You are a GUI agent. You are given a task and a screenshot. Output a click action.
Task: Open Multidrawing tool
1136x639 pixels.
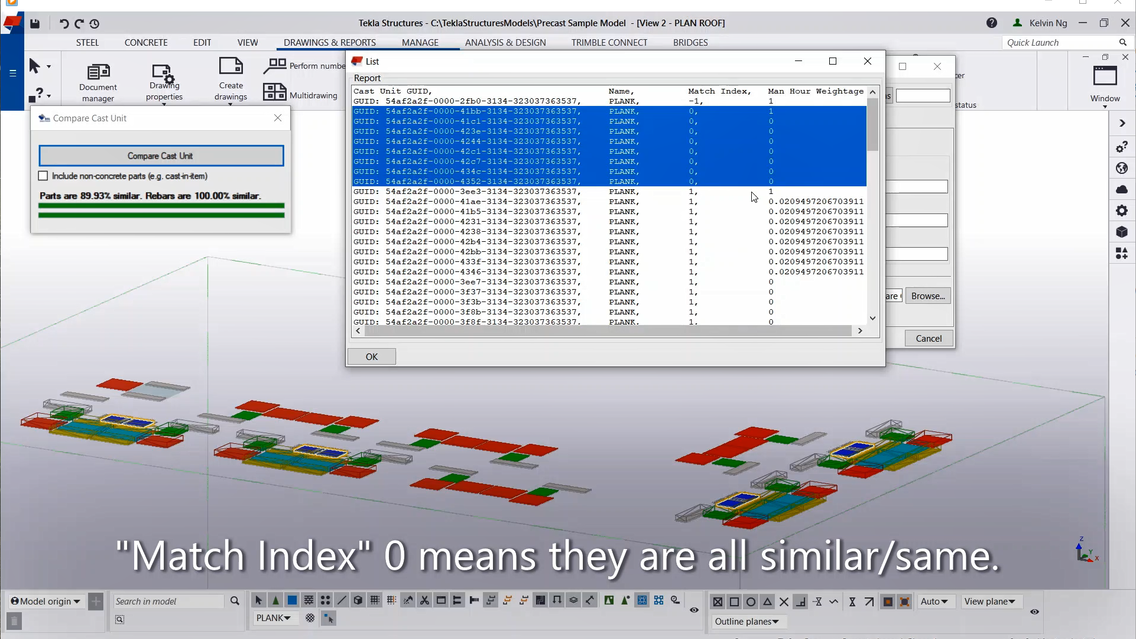point(300,93)
